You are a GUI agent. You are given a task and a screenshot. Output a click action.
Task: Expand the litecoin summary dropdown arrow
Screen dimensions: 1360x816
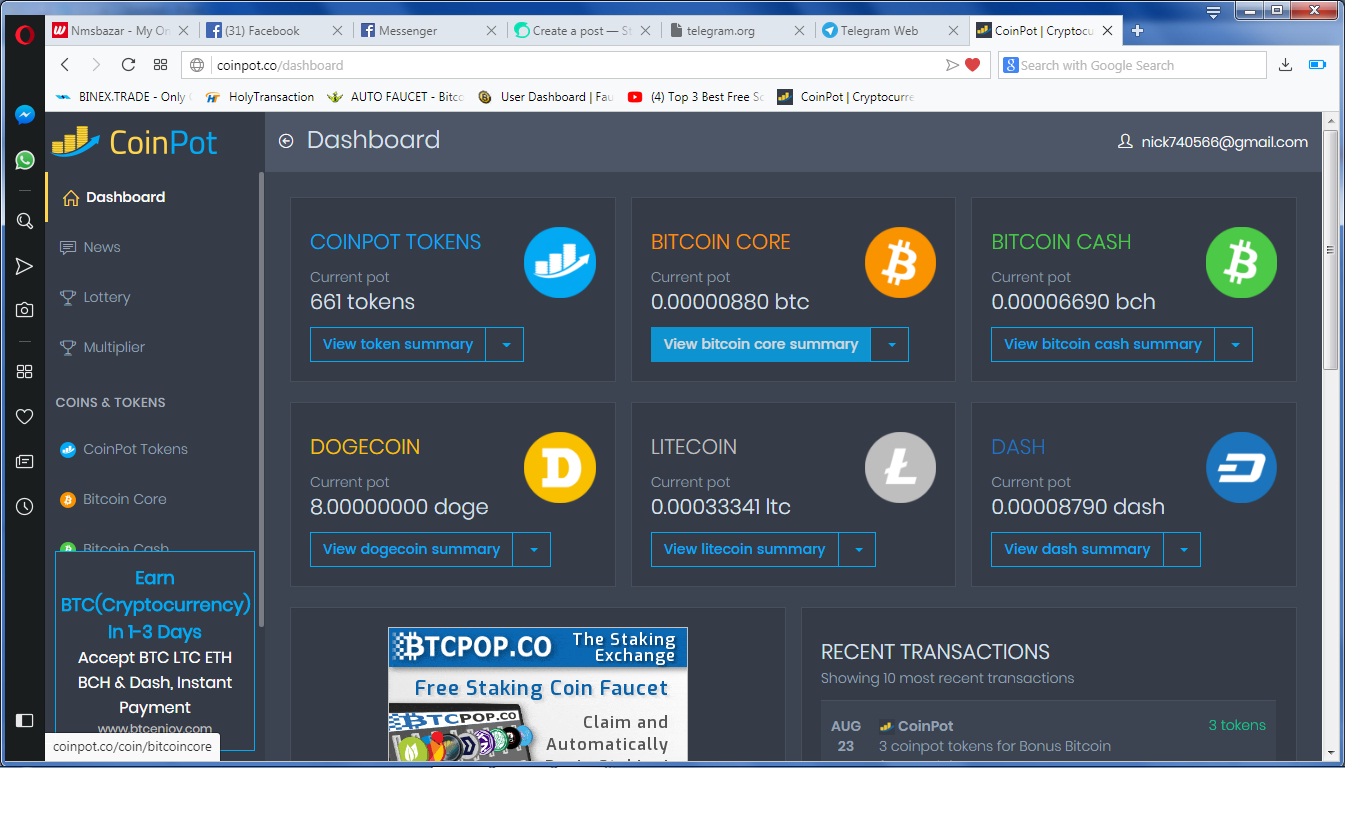(857, 550)
